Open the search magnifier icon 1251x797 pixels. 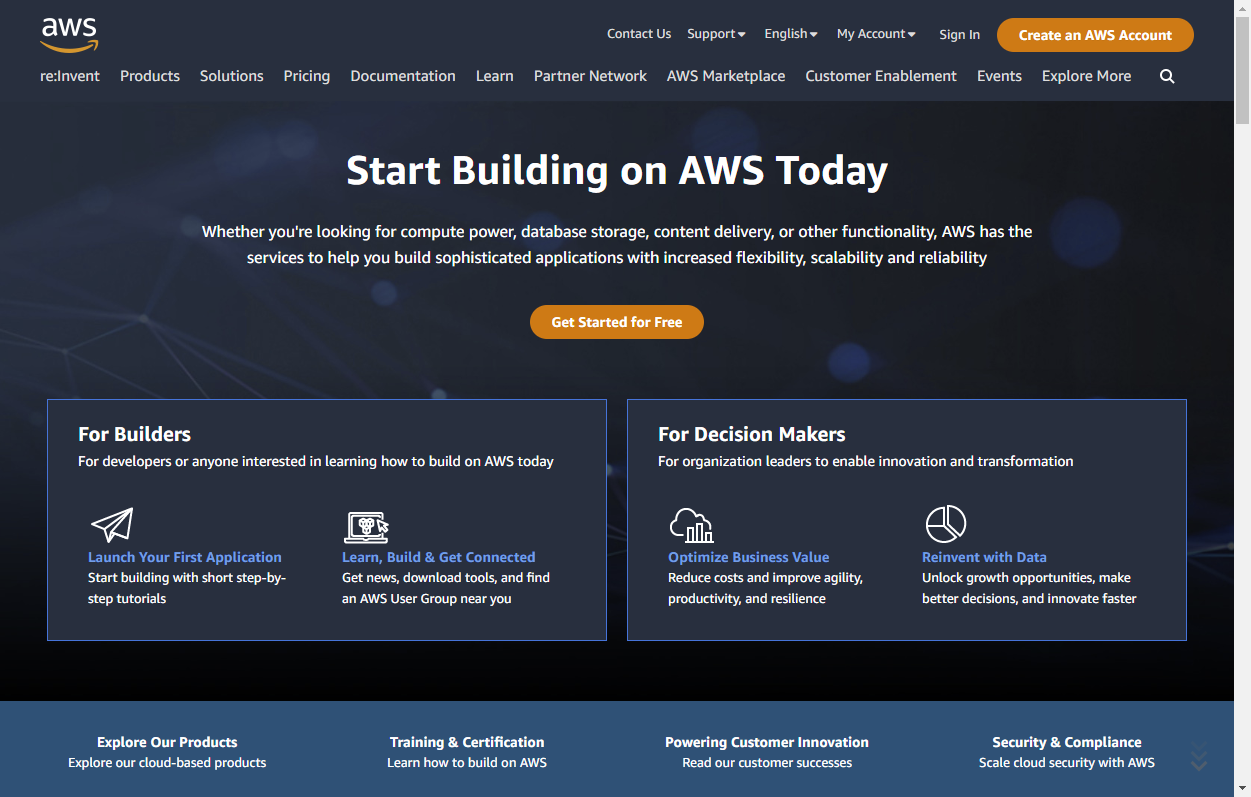tap(1167, 76)
